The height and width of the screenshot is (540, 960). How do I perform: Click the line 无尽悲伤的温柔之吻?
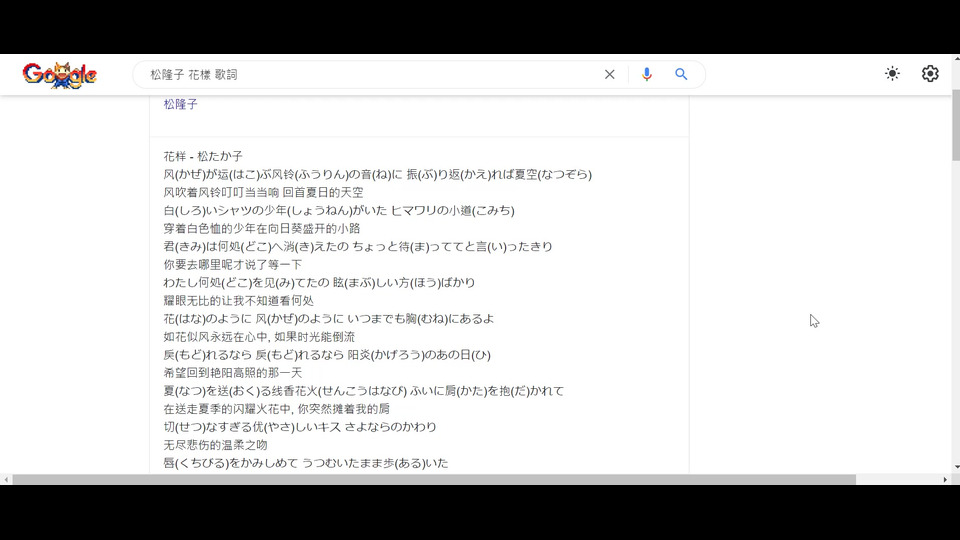click(216, 445)
